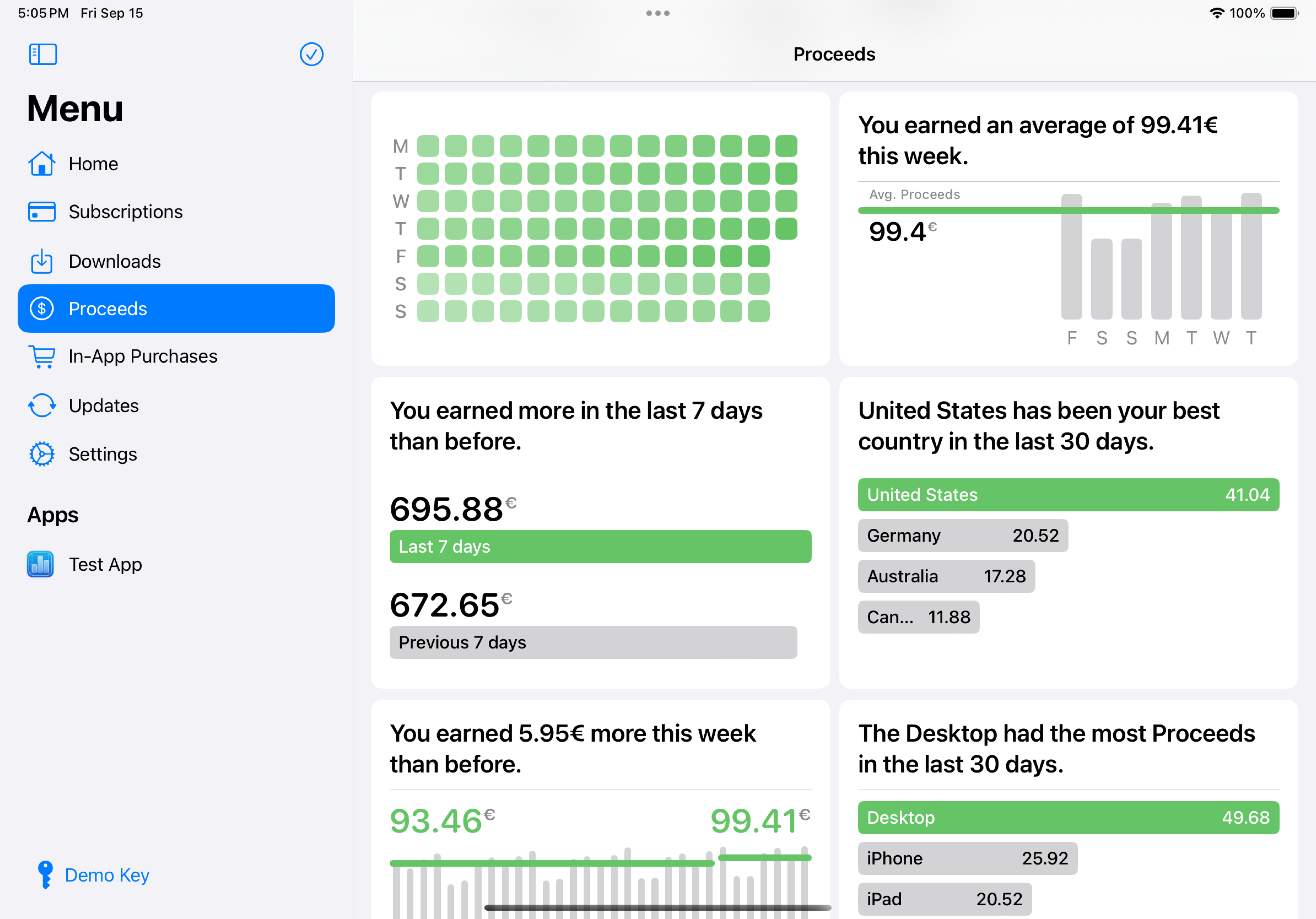The image size is (1316, 919).
Task: Tap the blue checkmark circle icon
Action: pos(311,55)
